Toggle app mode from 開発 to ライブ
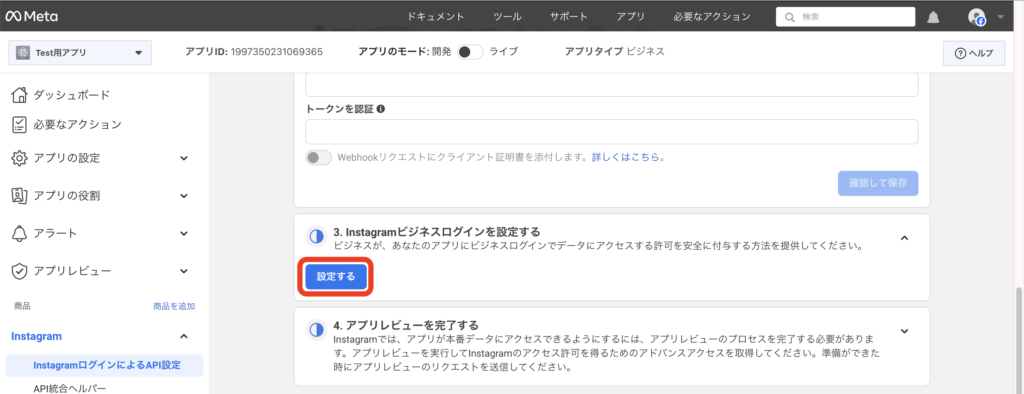The width and height of the screenshot is (1024, 394). click(x=470, y=52)
